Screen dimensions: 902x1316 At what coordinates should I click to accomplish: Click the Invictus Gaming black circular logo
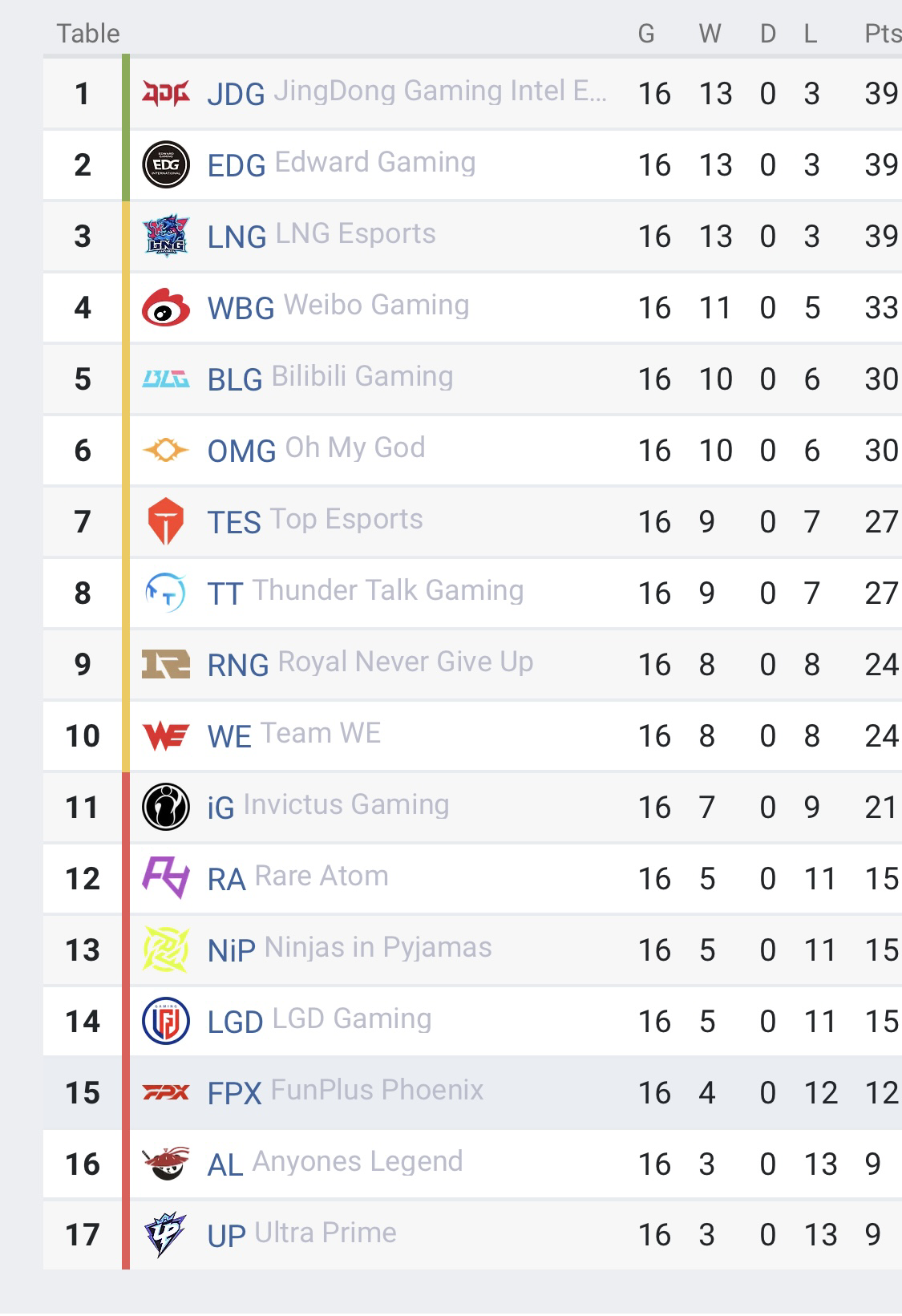point(166,807)
